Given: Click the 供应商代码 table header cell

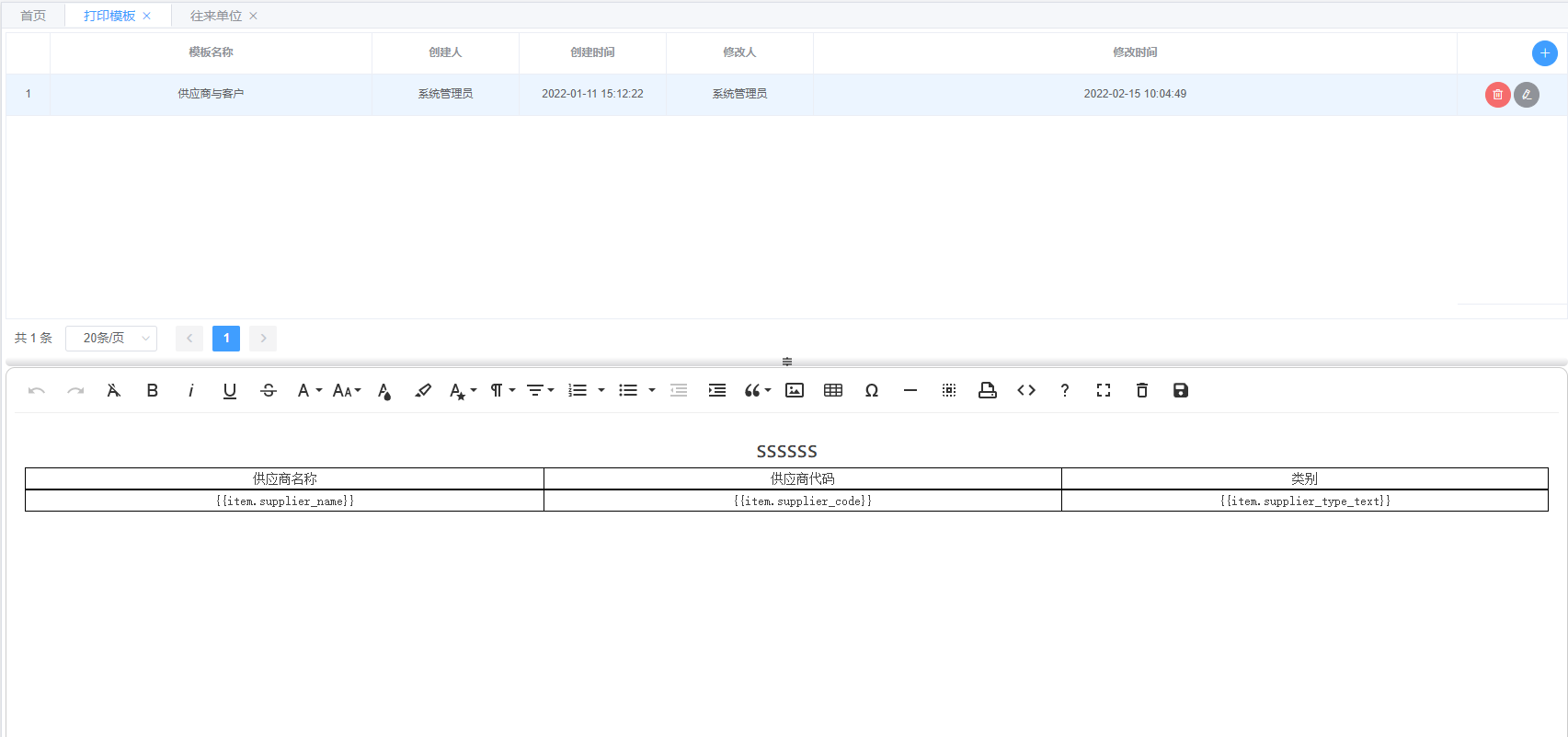Looking at the screenshot, I should (803, 478).
